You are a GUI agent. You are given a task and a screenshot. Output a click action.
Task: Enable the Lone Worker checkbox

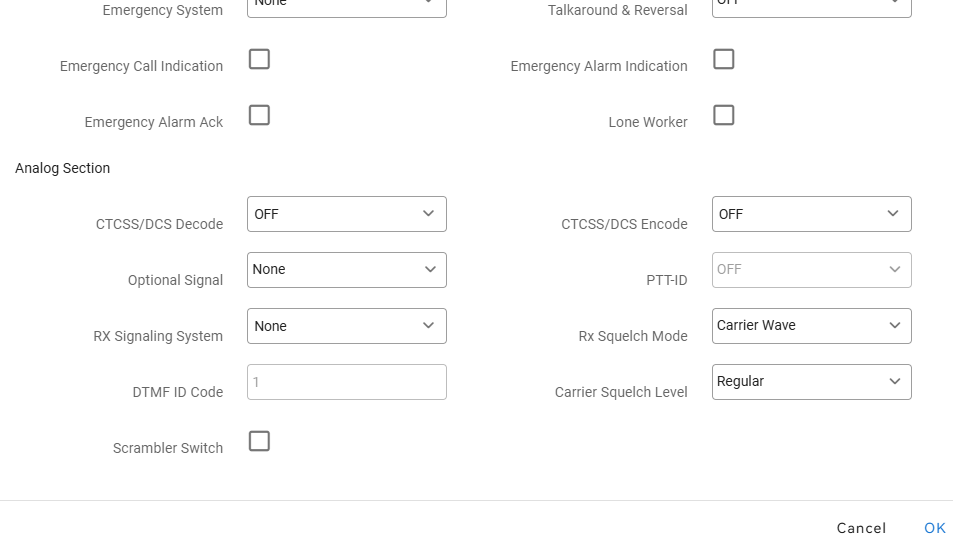tap(724, 115)
